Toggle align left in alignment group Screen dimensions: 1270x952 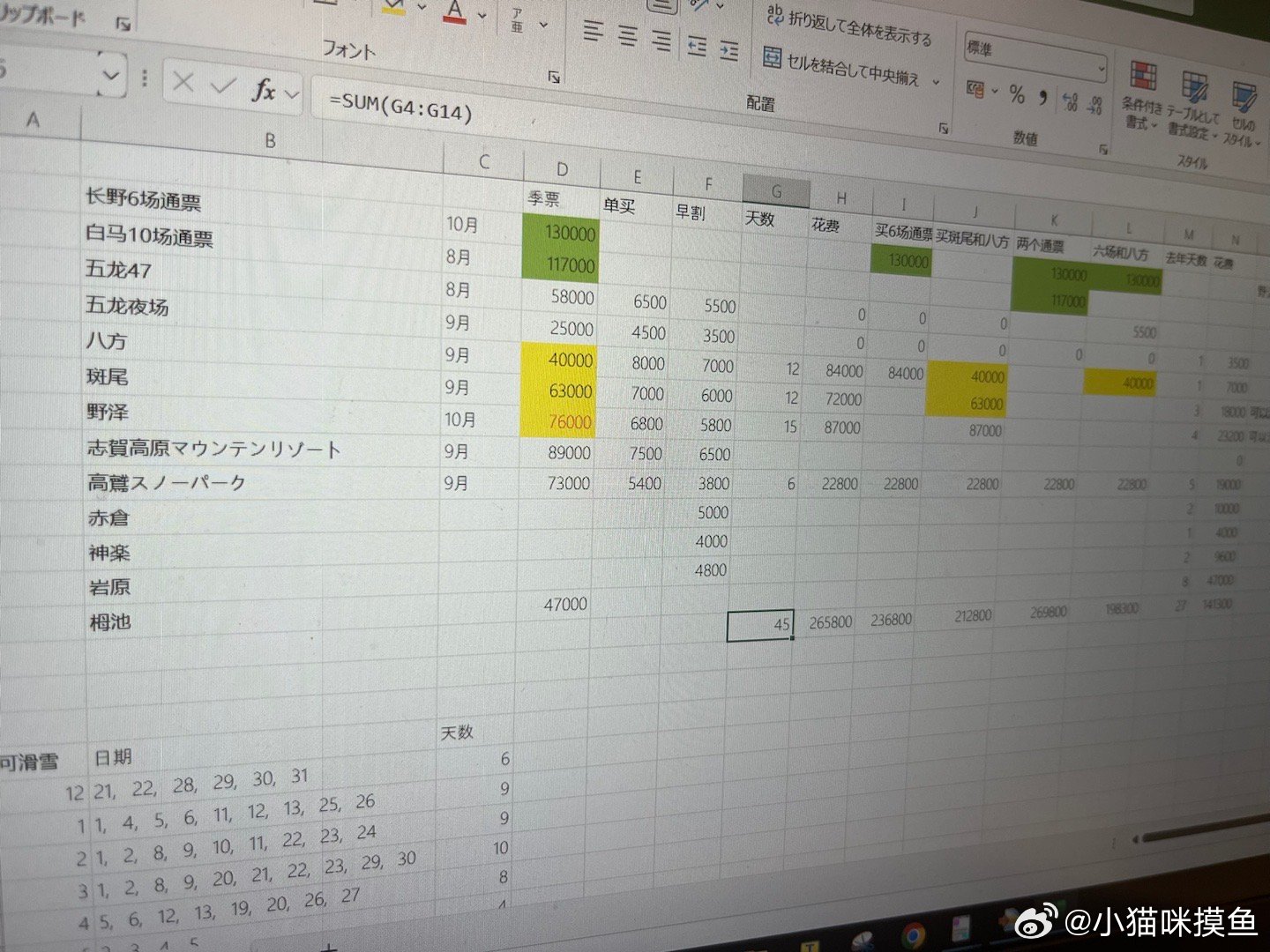click(594, 33)
